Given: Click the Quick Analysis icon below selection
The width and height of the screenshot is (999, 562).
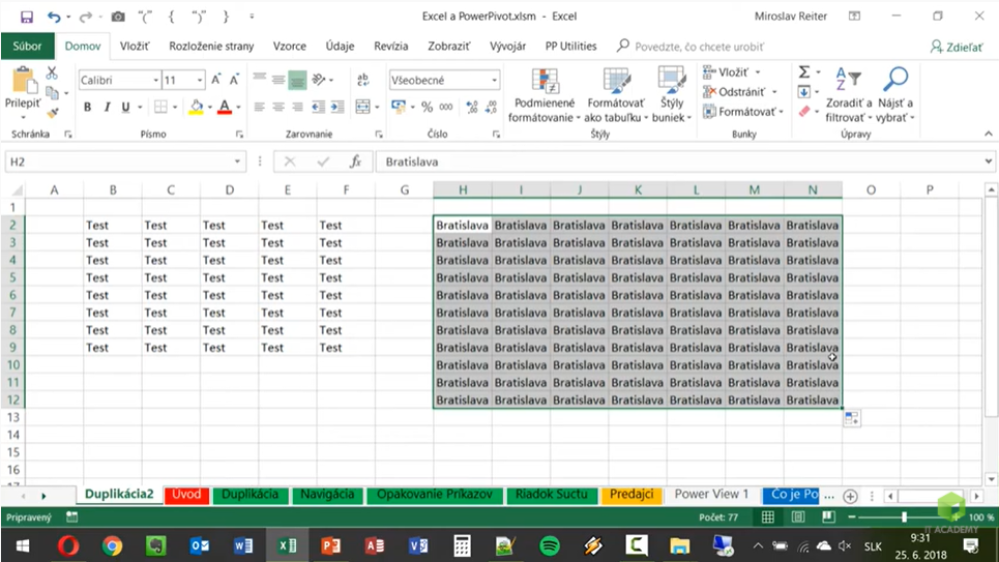Looking at the screenshot, I should (851, 419).
